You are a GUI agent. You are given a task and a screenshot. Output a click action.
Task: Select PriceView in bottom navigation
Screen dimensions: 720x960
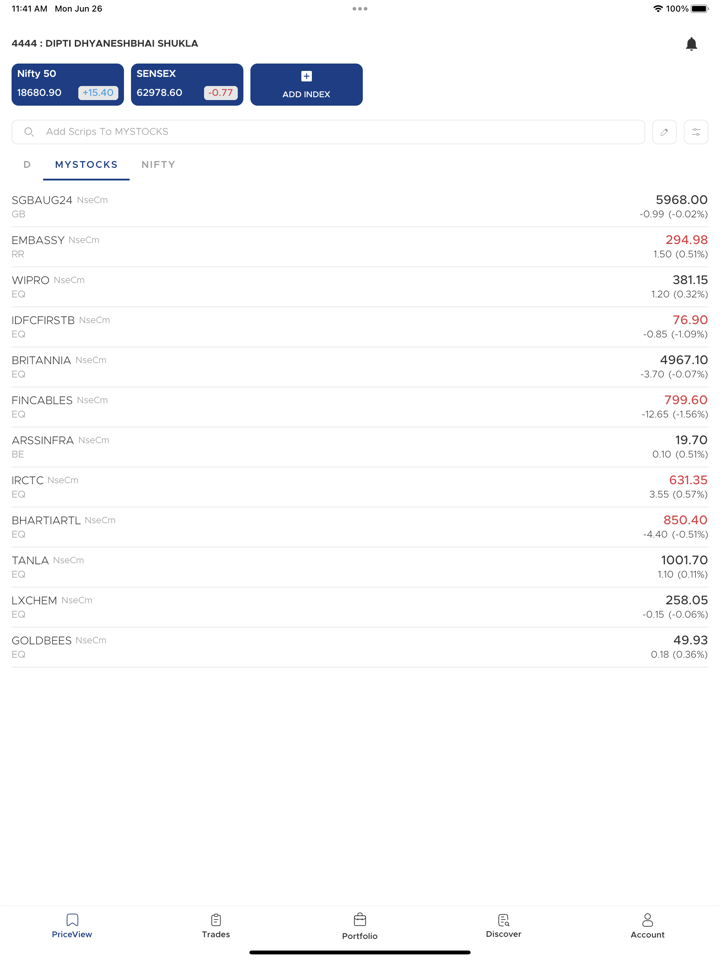tap(72, 925)
